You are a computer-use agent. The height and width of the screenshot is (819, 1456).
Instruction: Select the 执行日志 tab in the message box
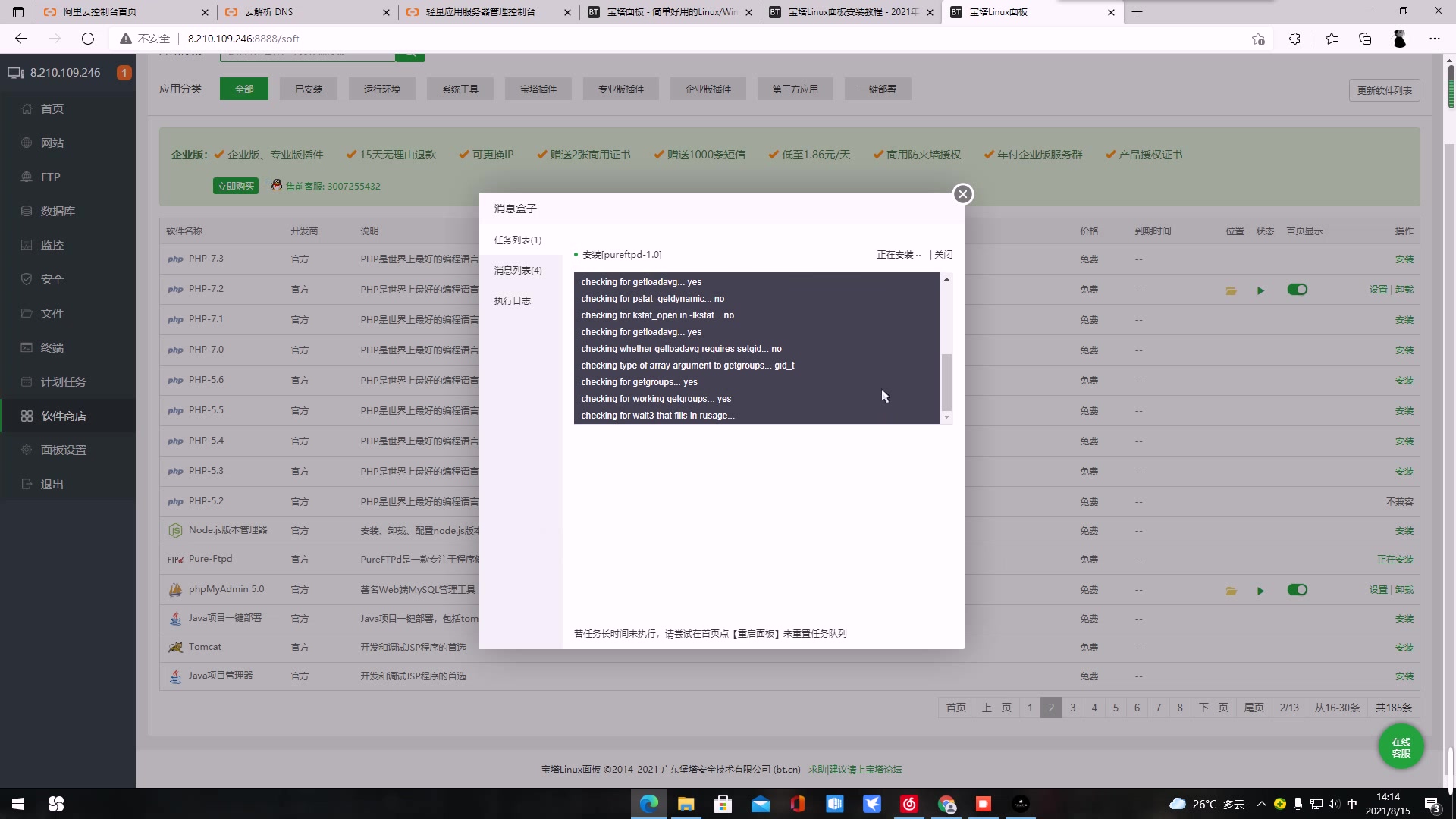513,300
